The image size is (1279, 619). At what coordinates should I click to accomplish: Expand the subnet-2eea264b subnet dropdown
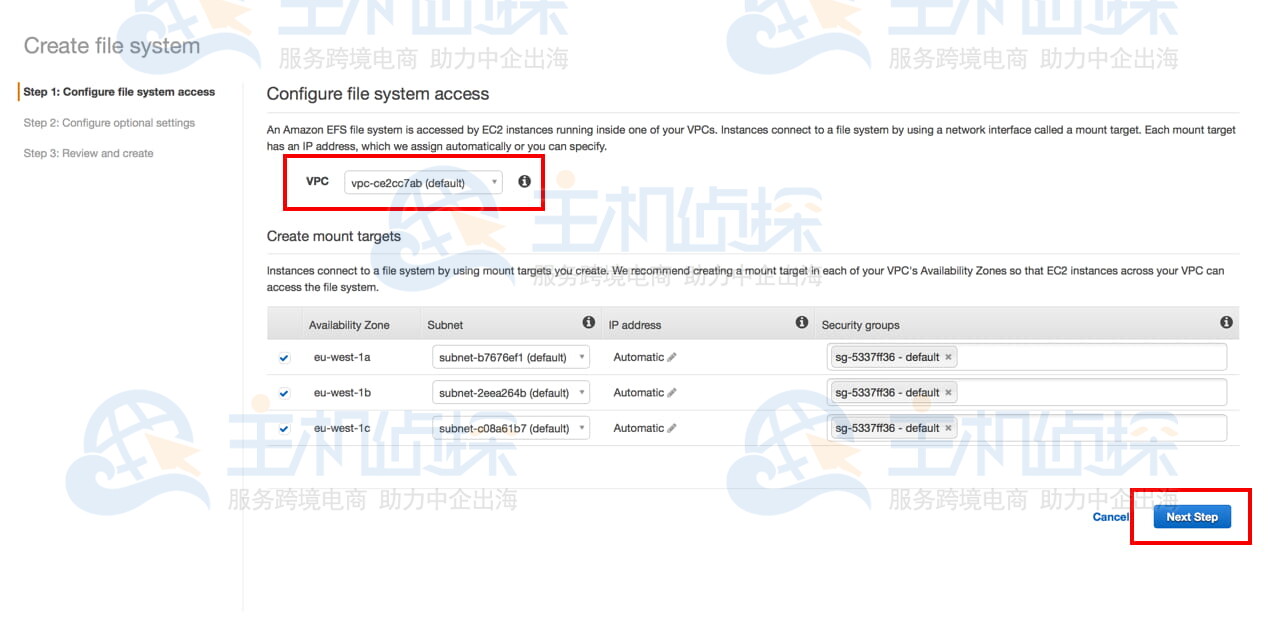(510, 393)
